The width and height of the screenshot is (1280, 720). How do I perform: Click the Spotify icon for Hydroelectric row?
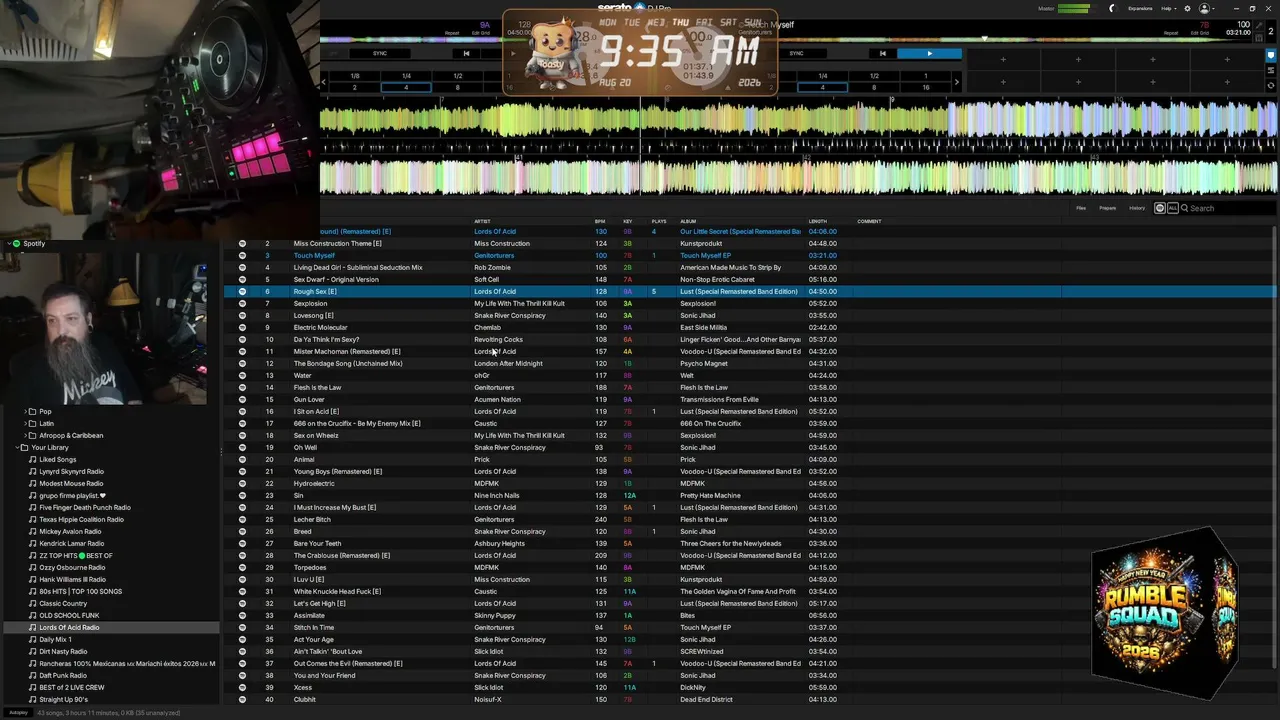(x=242, y=483)
